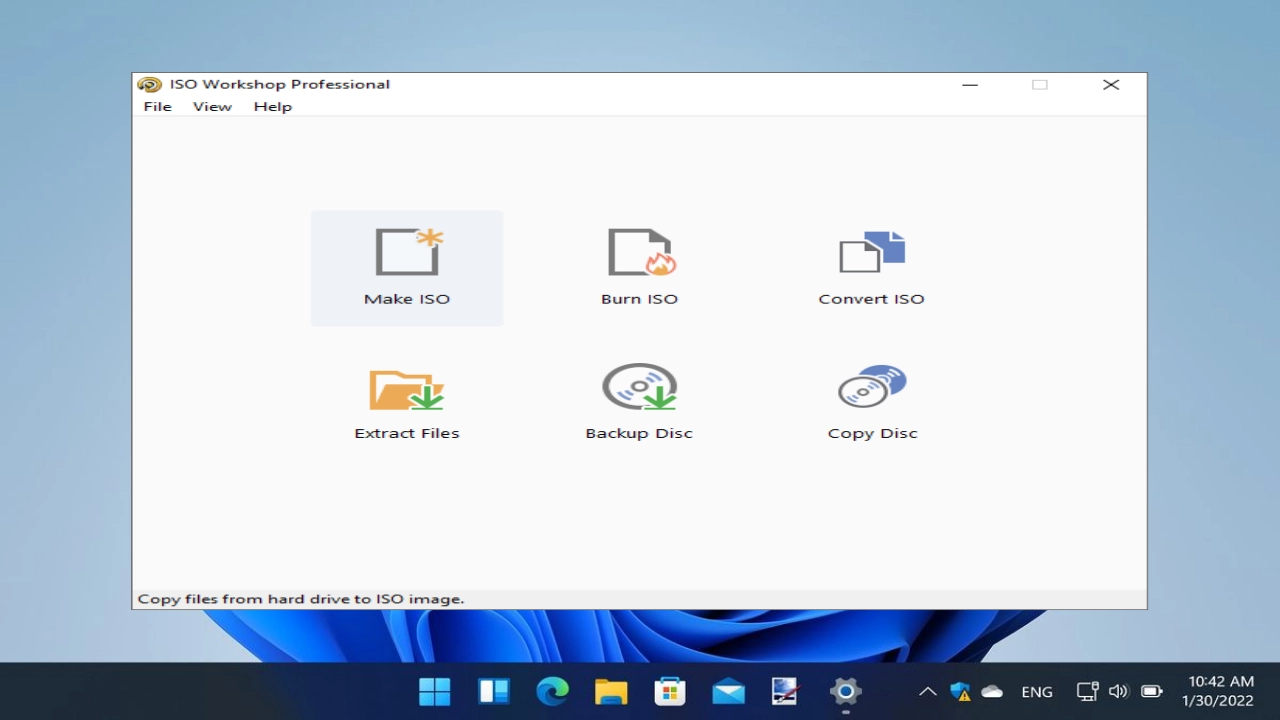1280x720 pixels.
Task: Open File Explorer from the taskbar
Action: click(x=611, y=691)
